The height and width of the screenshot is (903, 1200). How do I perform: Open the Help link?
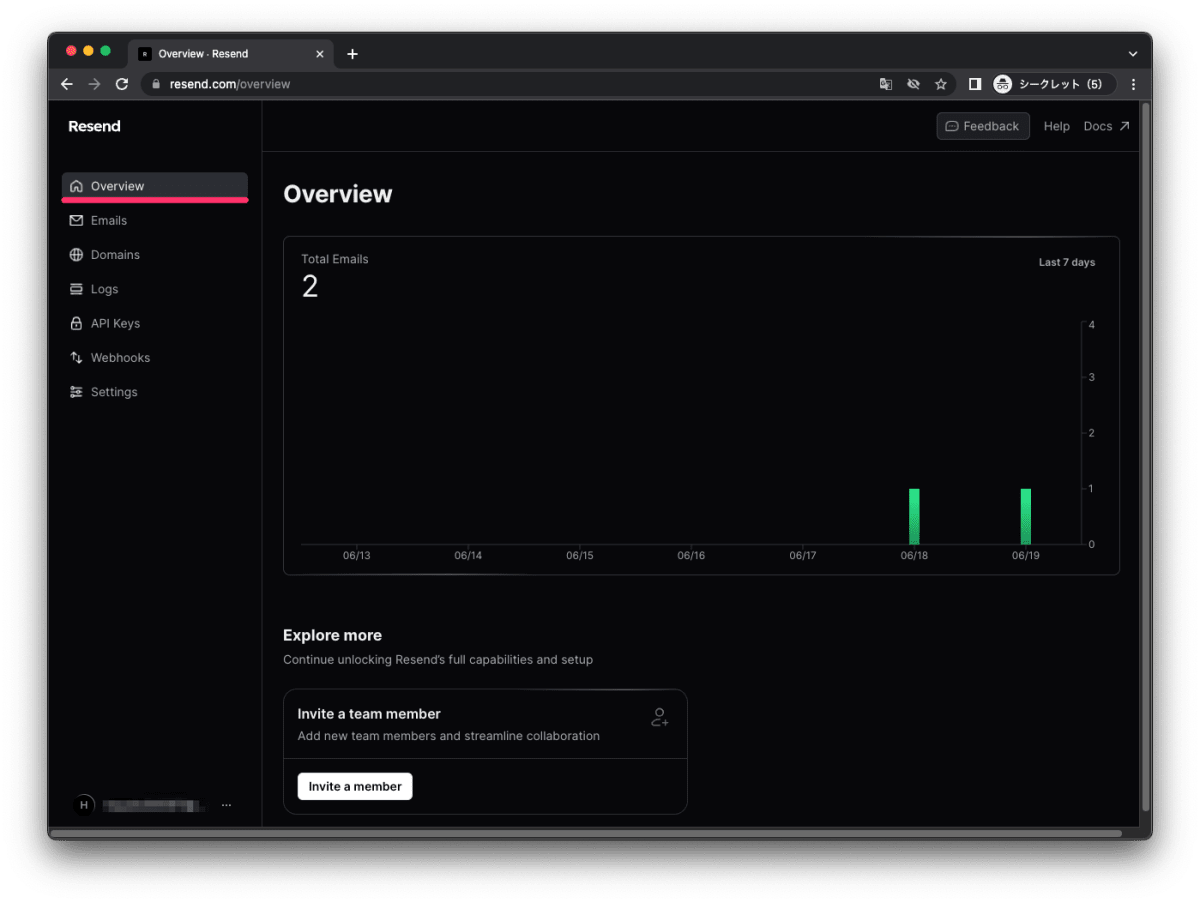1057,126
